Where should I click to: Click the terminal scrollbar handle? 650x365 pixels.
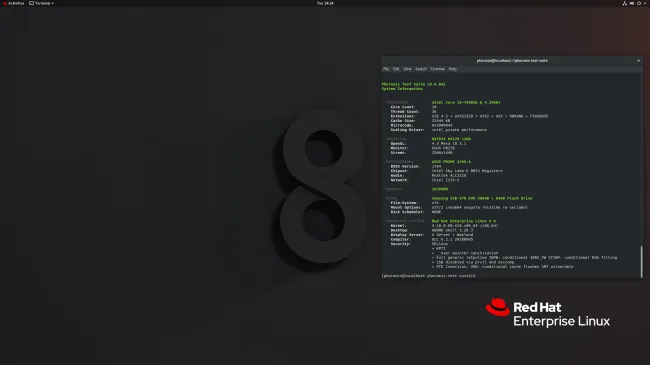click(641, 262)
